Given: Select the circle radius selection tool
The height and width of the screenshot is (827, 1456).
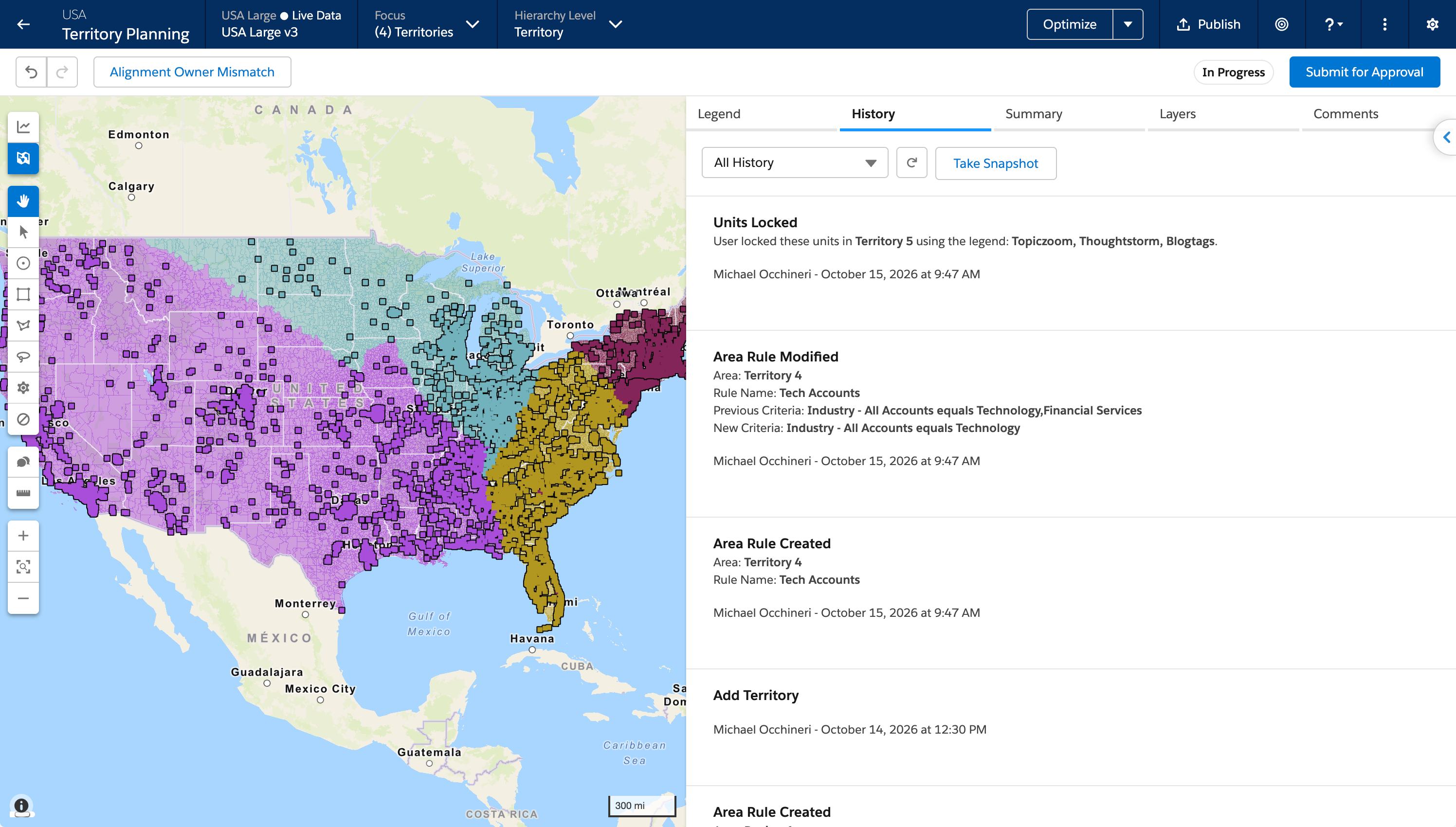Looking at the screenshot, I should (x=23, y=264).
